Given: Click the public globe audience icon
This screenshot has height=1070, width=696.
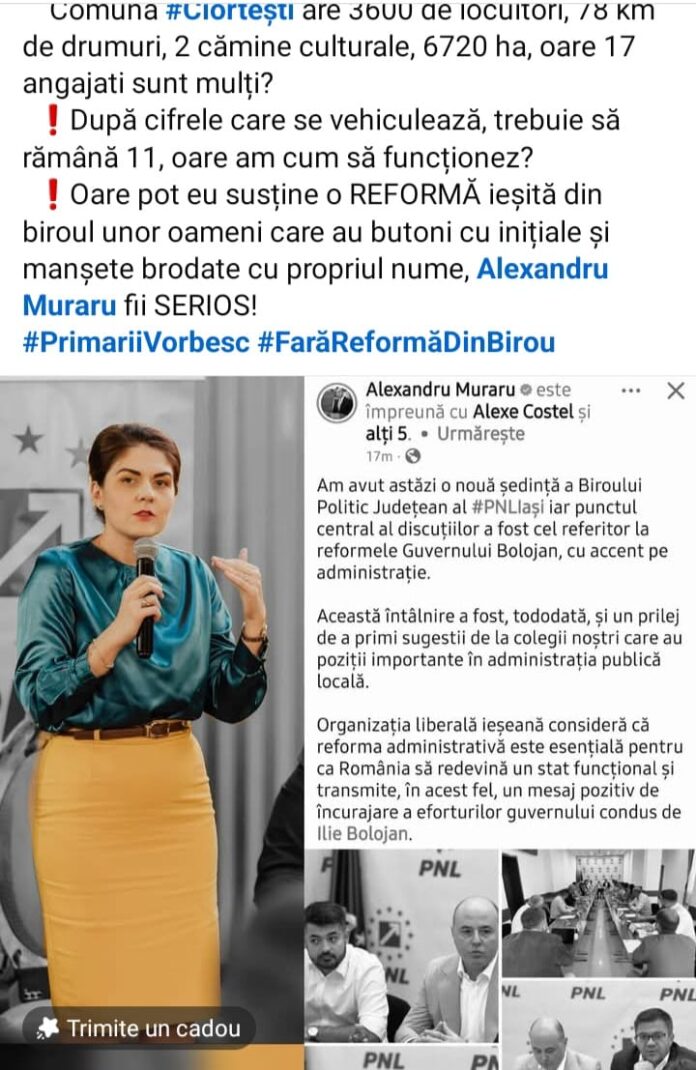Looking at the screenshot, I should point(412,456).
